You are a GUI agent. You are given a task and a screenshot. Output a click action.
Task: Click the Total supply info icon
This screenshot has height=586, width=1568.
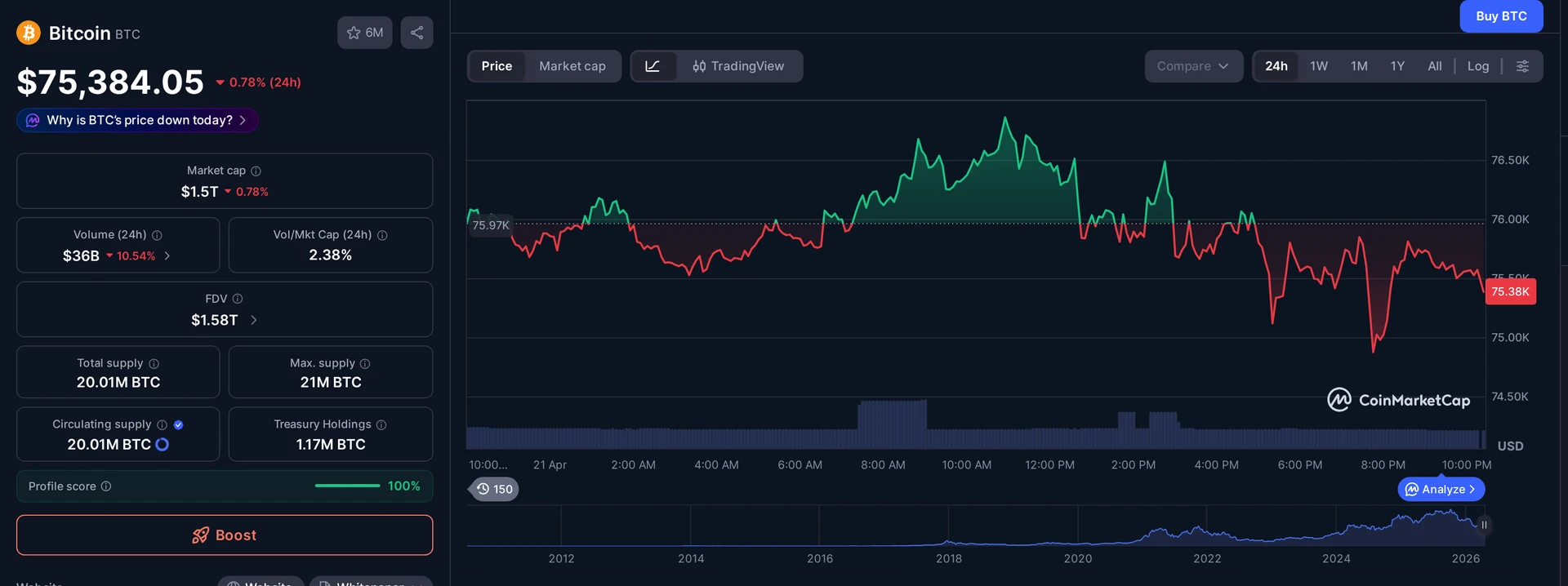[154, 363]
